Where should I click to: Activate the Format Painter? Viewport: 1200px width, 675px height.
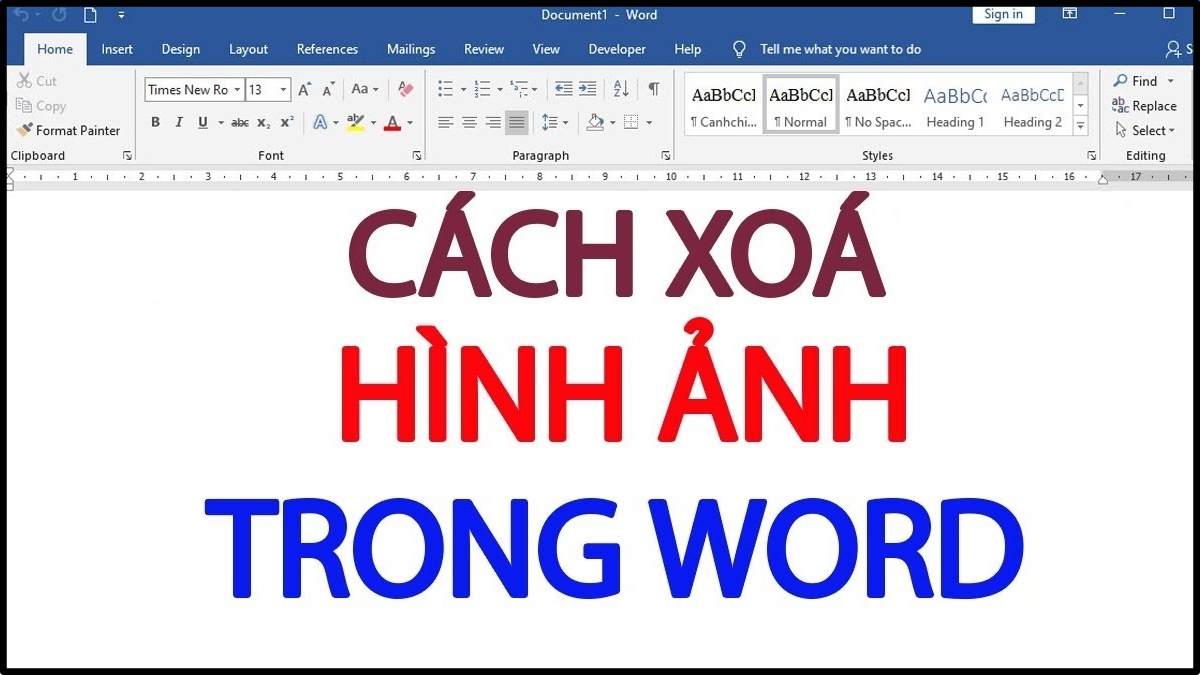(68, 130)
